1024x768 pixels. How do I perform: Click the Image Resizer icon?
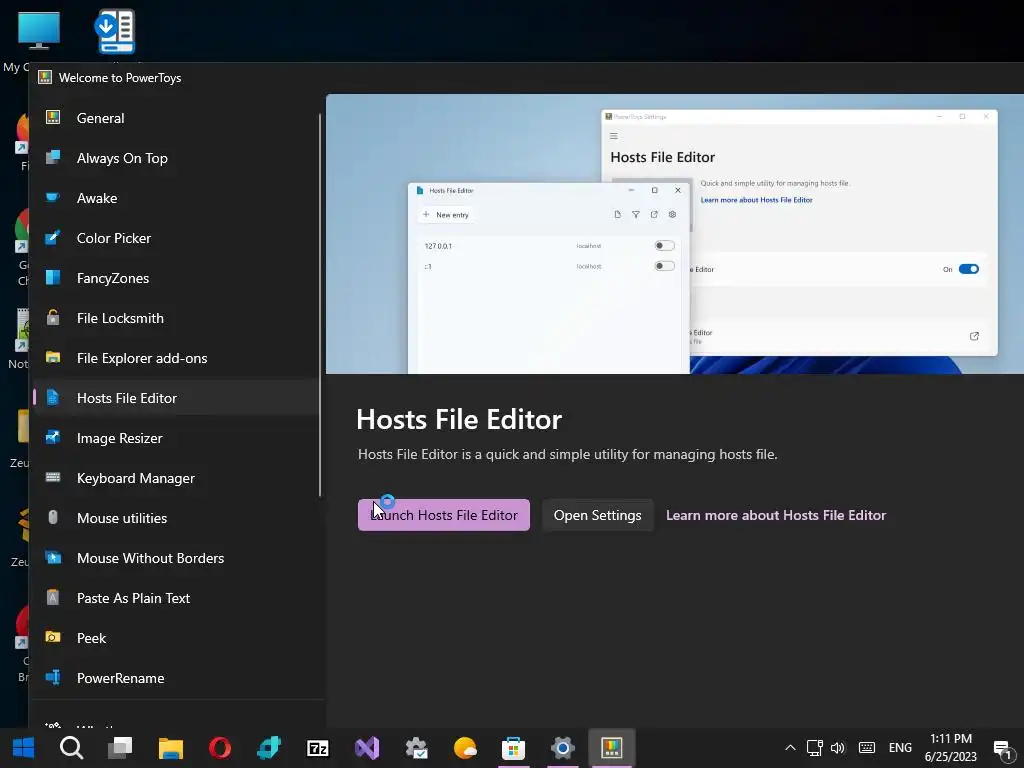tap(53, 438)
